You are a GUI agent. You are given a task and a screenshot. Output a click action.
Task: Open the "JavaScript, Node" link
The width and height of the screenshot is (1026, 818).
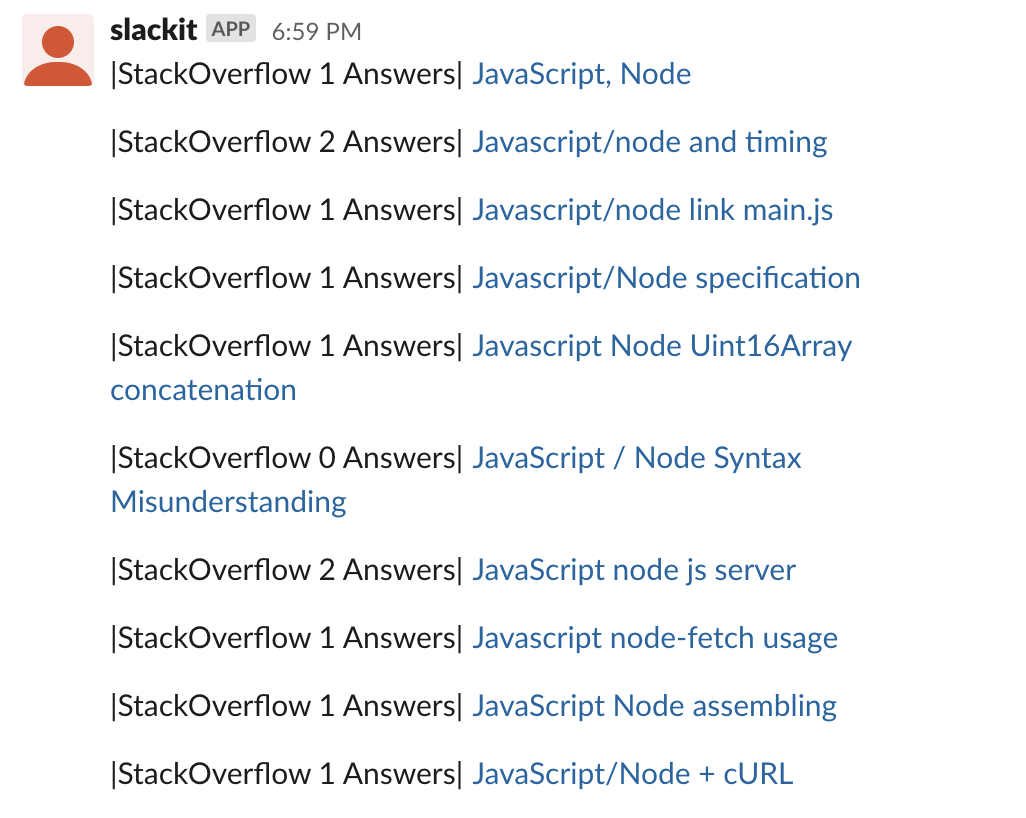[x=581, y=74]
